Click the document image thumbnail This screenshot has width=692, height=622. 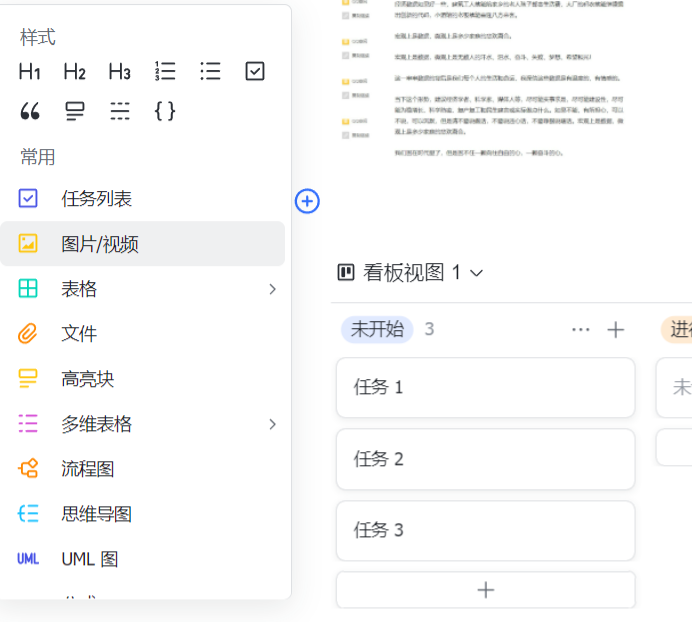tap(483, 78)
